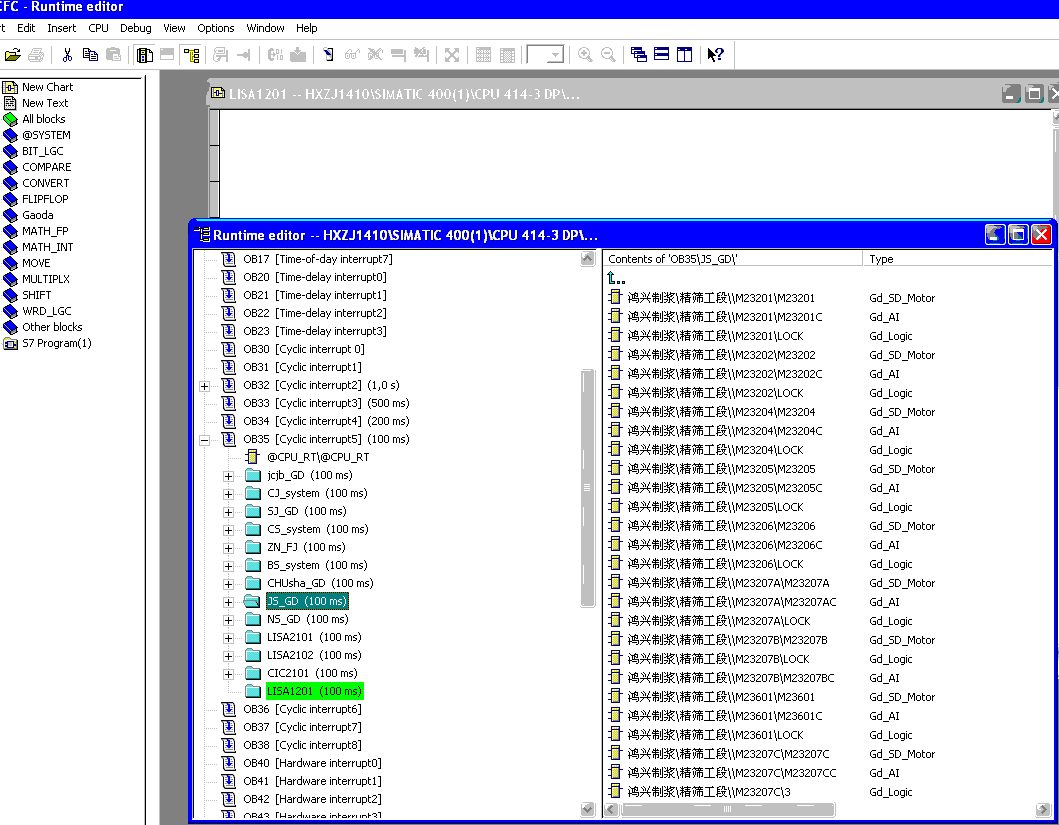Expand the OB32 Cyclic interrupt2 node
This screenshot has height=825, width=1059.
pyautogui.click(x=205, y=386)
